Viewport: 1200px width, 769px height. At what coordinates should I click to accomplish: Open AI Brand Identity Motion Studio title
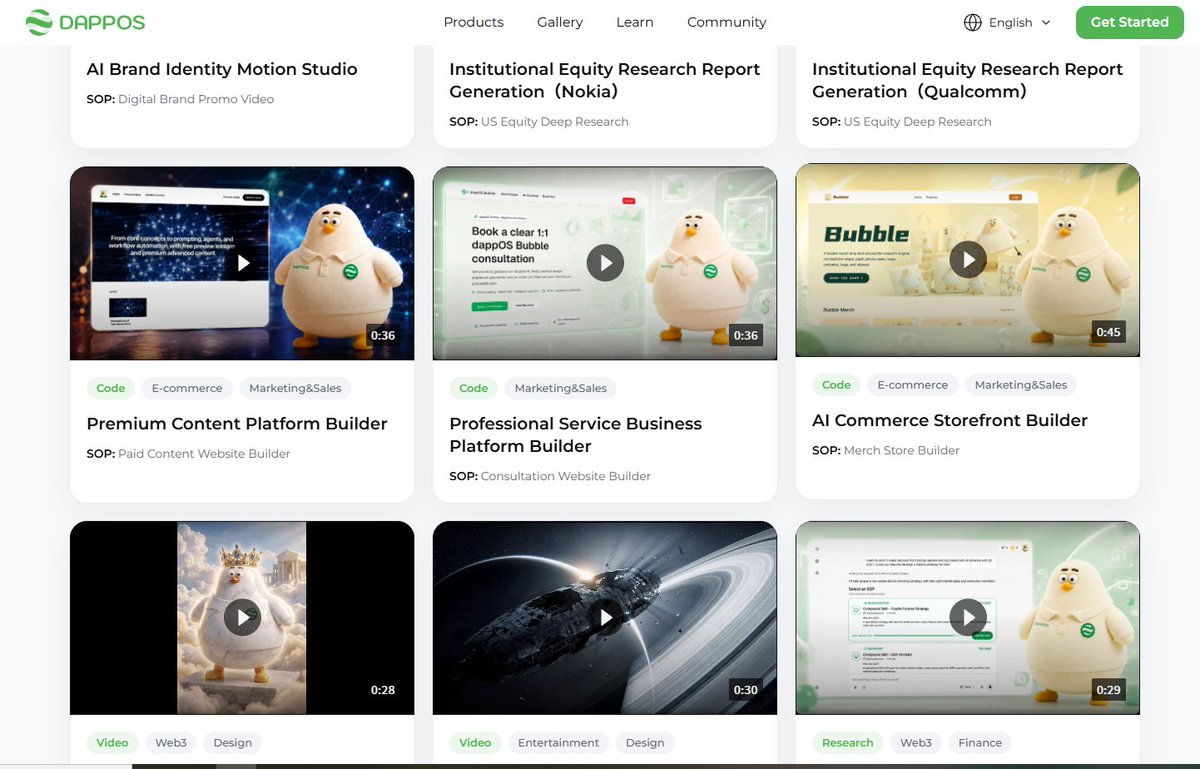pyautogui.click(x=222, y=69)
